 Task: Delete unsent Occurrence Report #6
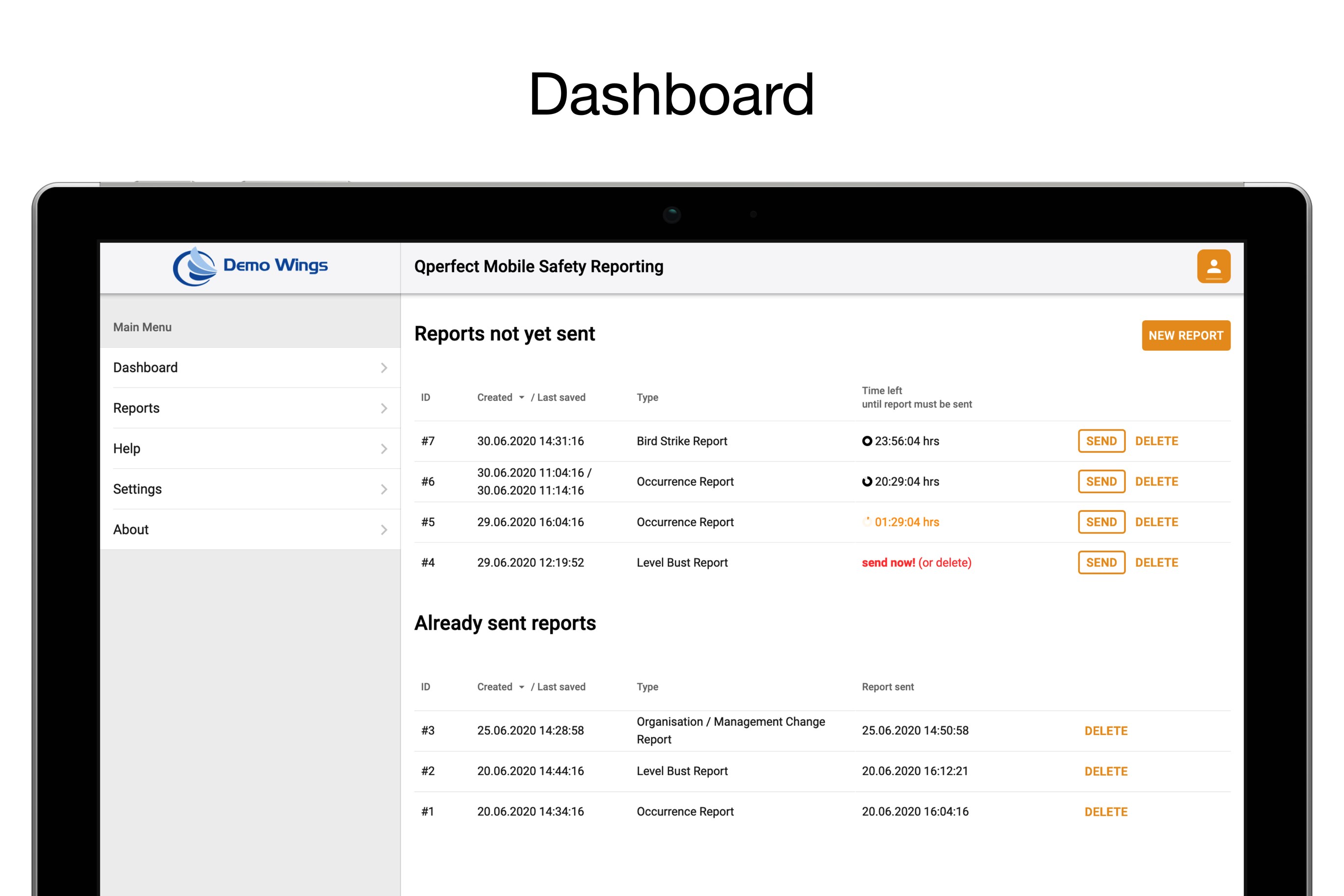[1156, 482]
